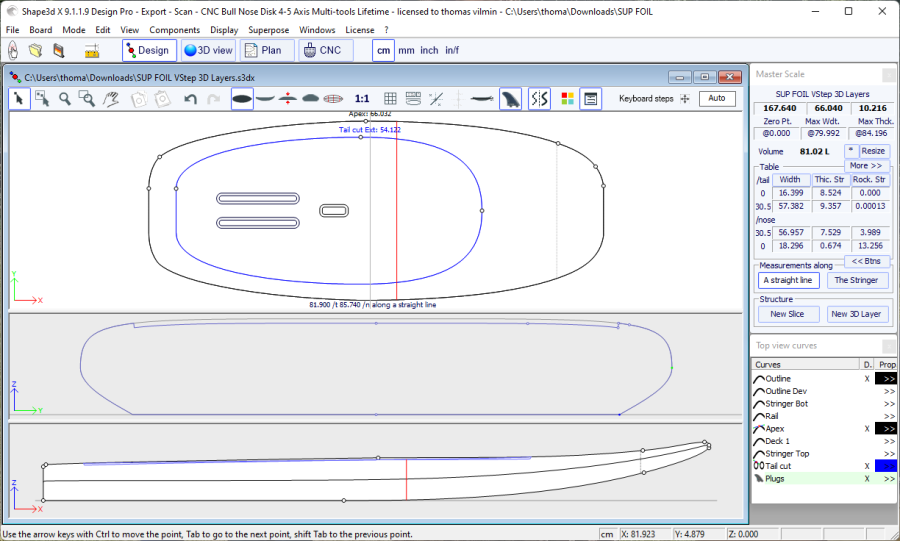Open the folder icon in main toolbar
The image size is (900, 541).
pos(35,50)
